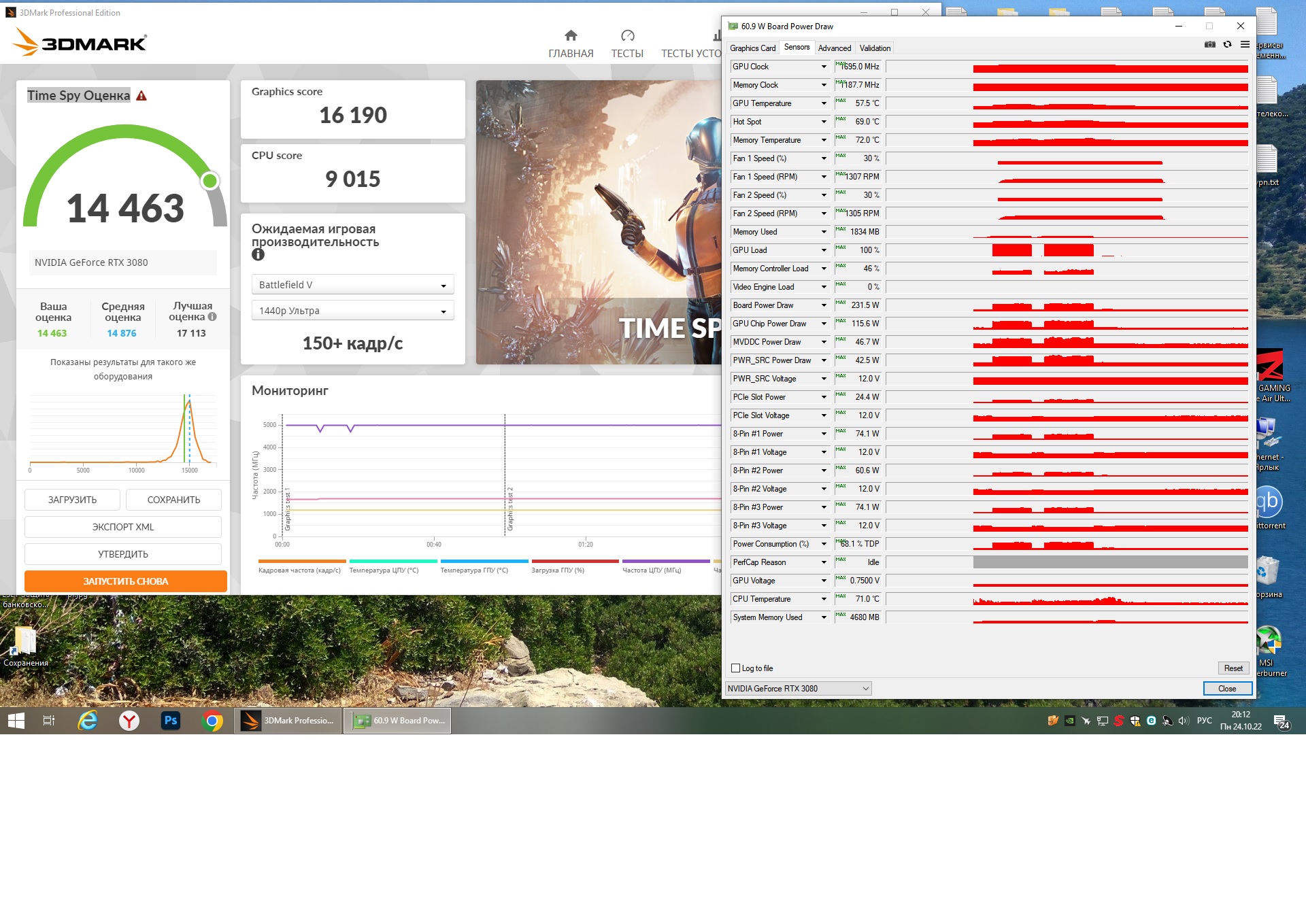Switch to the Graphics Card tab

coord(752,48)
